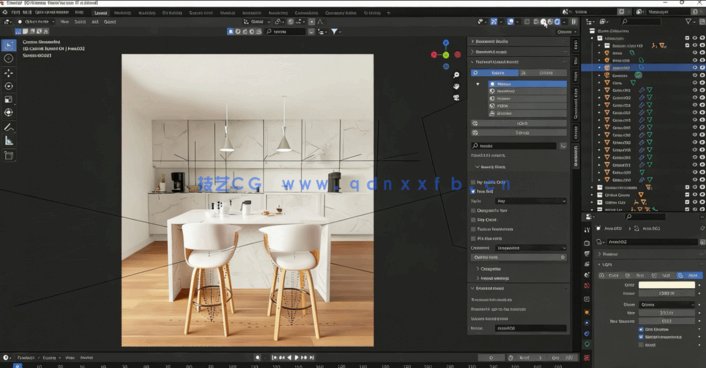706x368 pixels.
Task: Toggle the checked checkbox in the sidebar filter section
Action: pyautogui.click(x=473, y=191)
